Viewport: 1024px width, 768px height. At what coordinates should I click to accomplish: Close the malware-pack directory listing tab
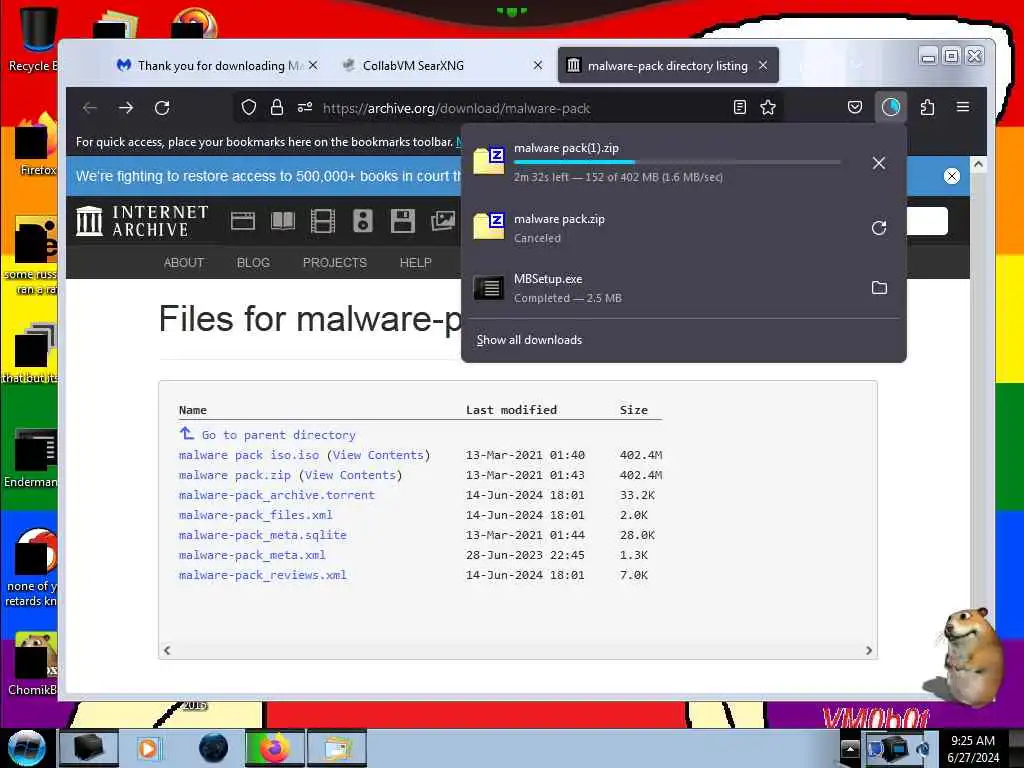tap(763, 65)
